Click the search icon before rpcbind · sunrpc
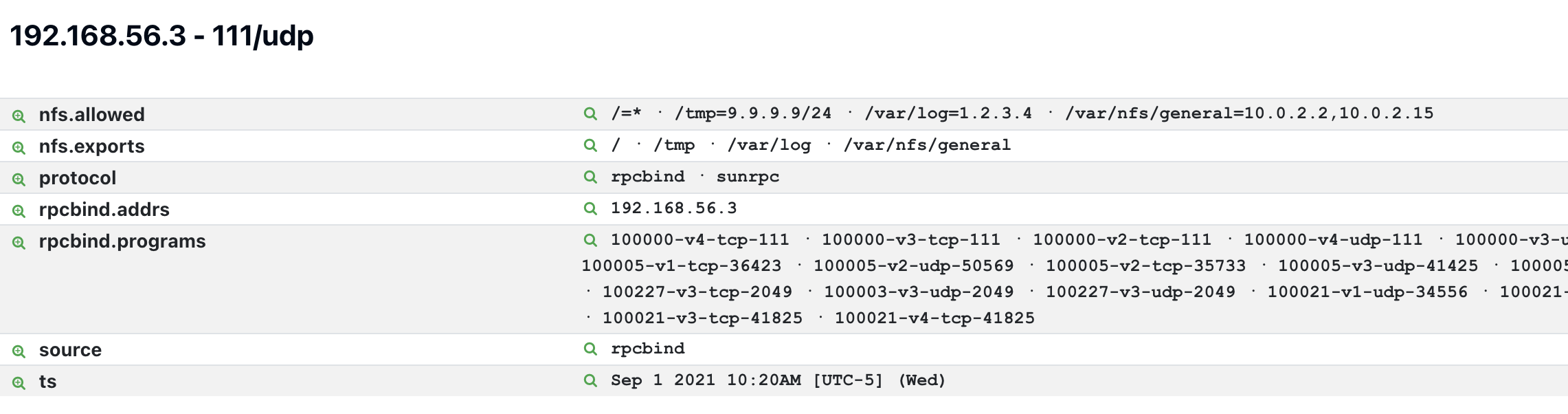Screen dimensions: 1568x414 click(x=590, y=177)
